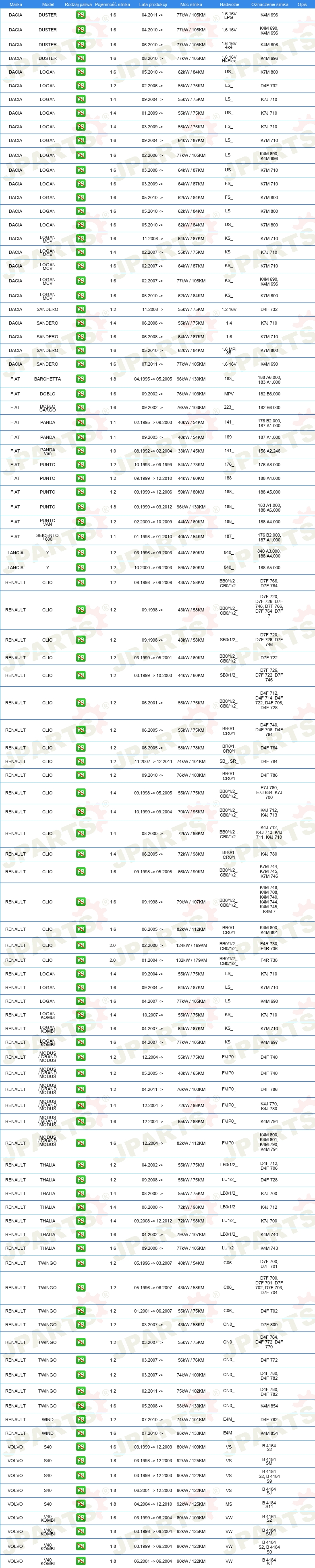Click fuel icon in FIAT BARCHETTA row
315x1568 pixels.
(x=81, y=379)
